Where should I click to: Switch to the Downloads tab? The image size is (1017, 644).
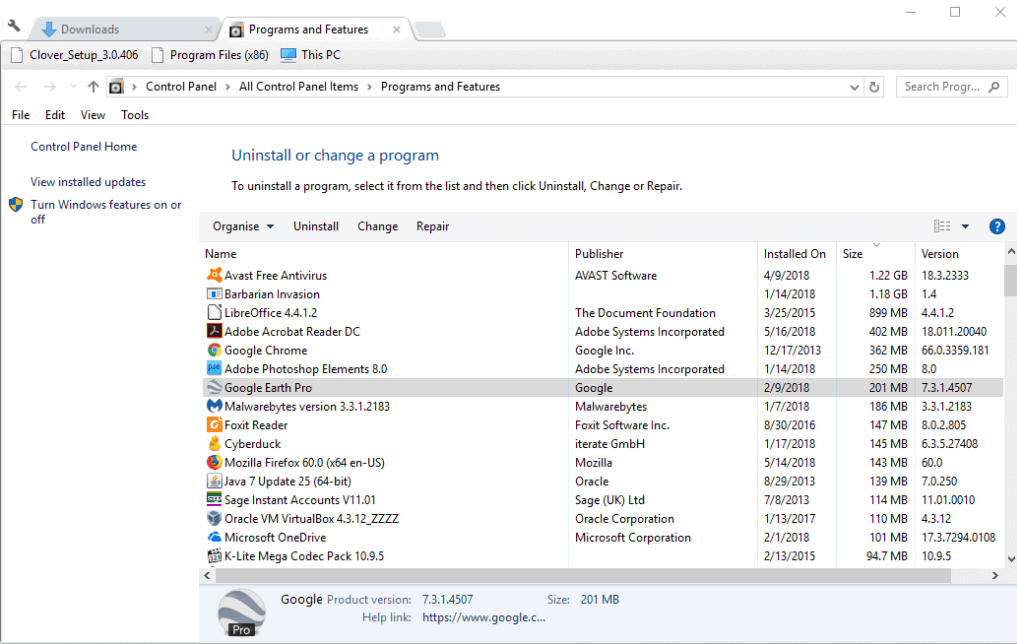click(123, 29)
